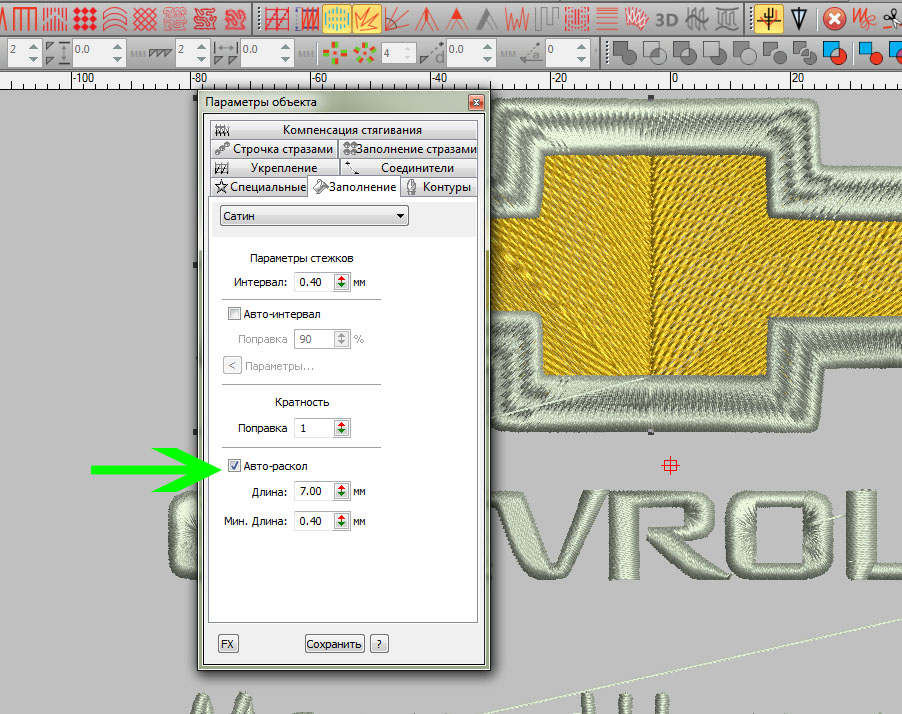902x714 pixels.
Task: Click the red circle X icon
Action: (x=834, y=19)
